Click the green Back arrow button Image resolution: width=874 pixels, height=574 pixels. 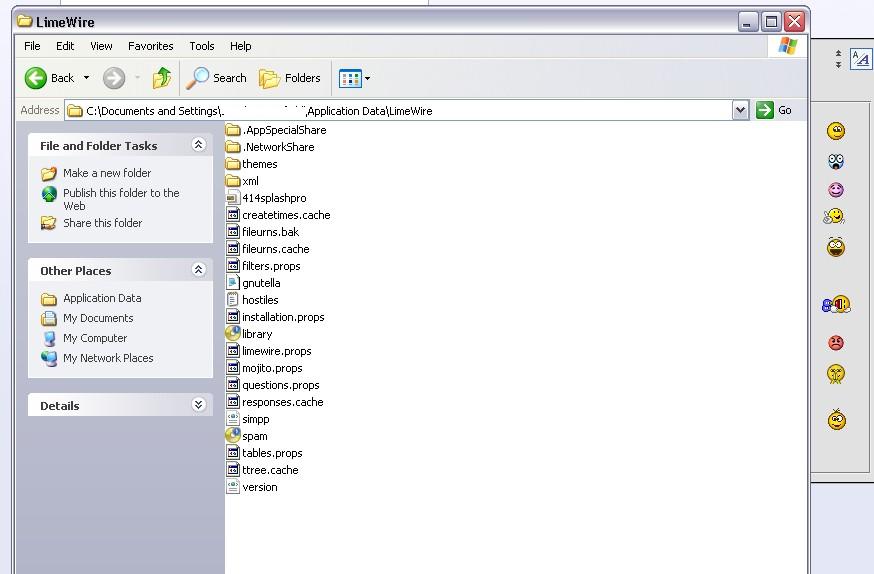coord(36,78)
